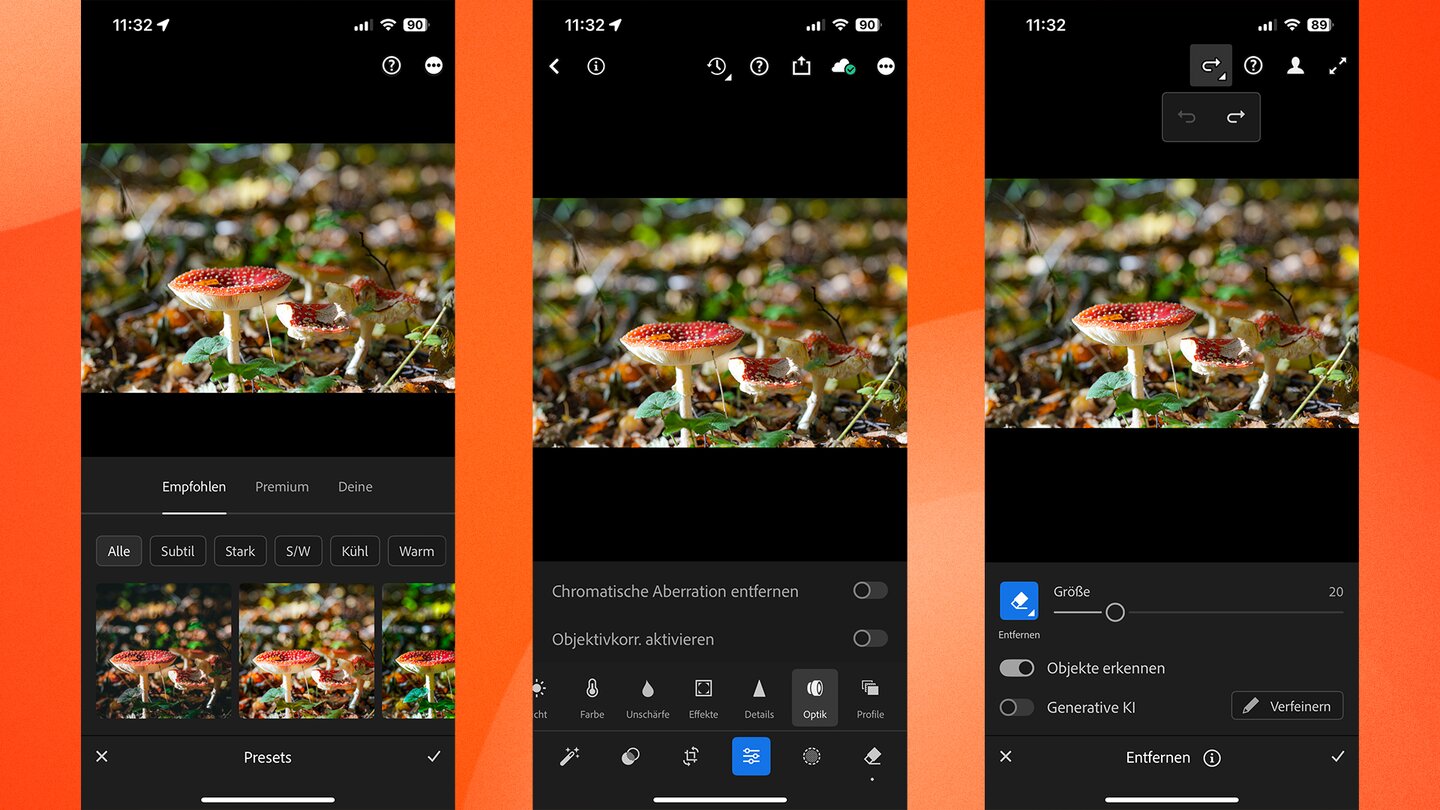Tap the share export icon
The height and width of the screenshot is (810, 1440).
[x=801, y=66]
